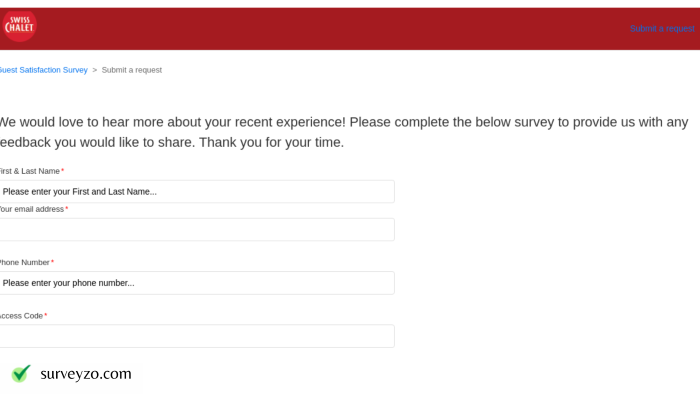Click the Access Code label
The height and width of the screenshot is (394, 700).
click(21, 315)
